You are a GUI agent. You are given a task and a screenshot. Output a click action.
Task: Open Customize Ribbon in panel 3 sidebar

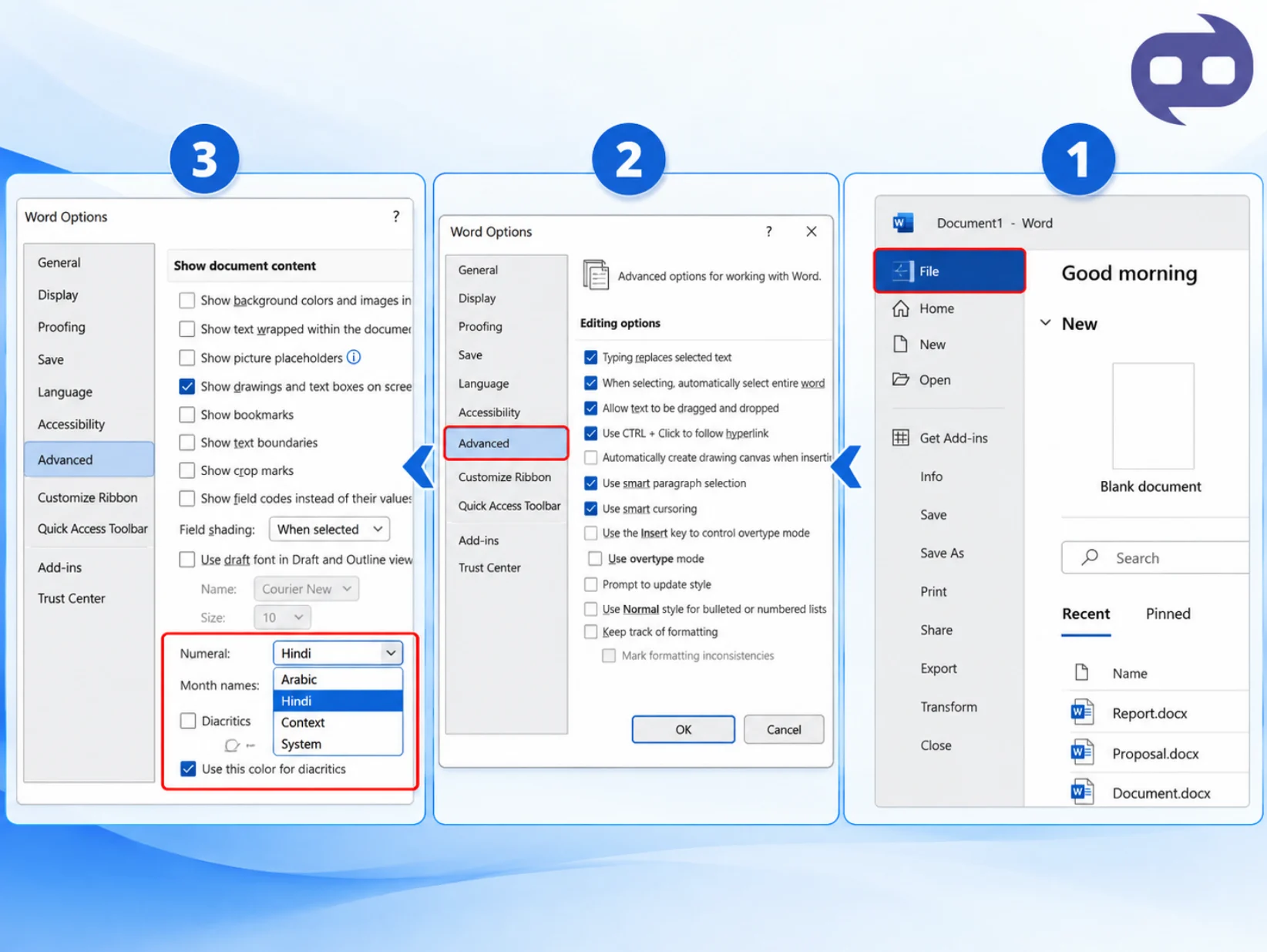pyautogui.click(x=88, y=497)
